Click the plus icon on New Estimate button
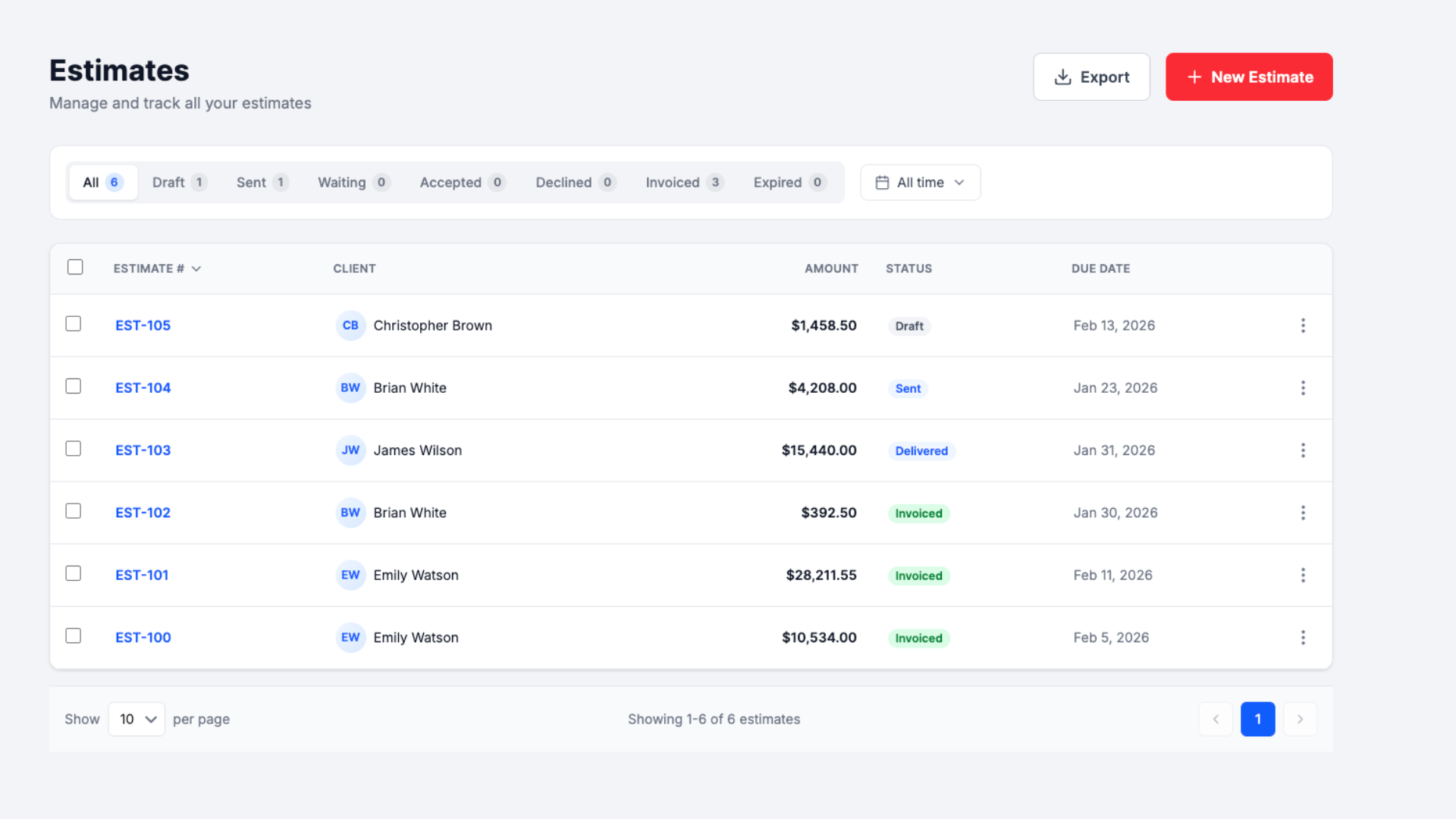Screen dimensions: 1456x819 (x=1195, y=77)
